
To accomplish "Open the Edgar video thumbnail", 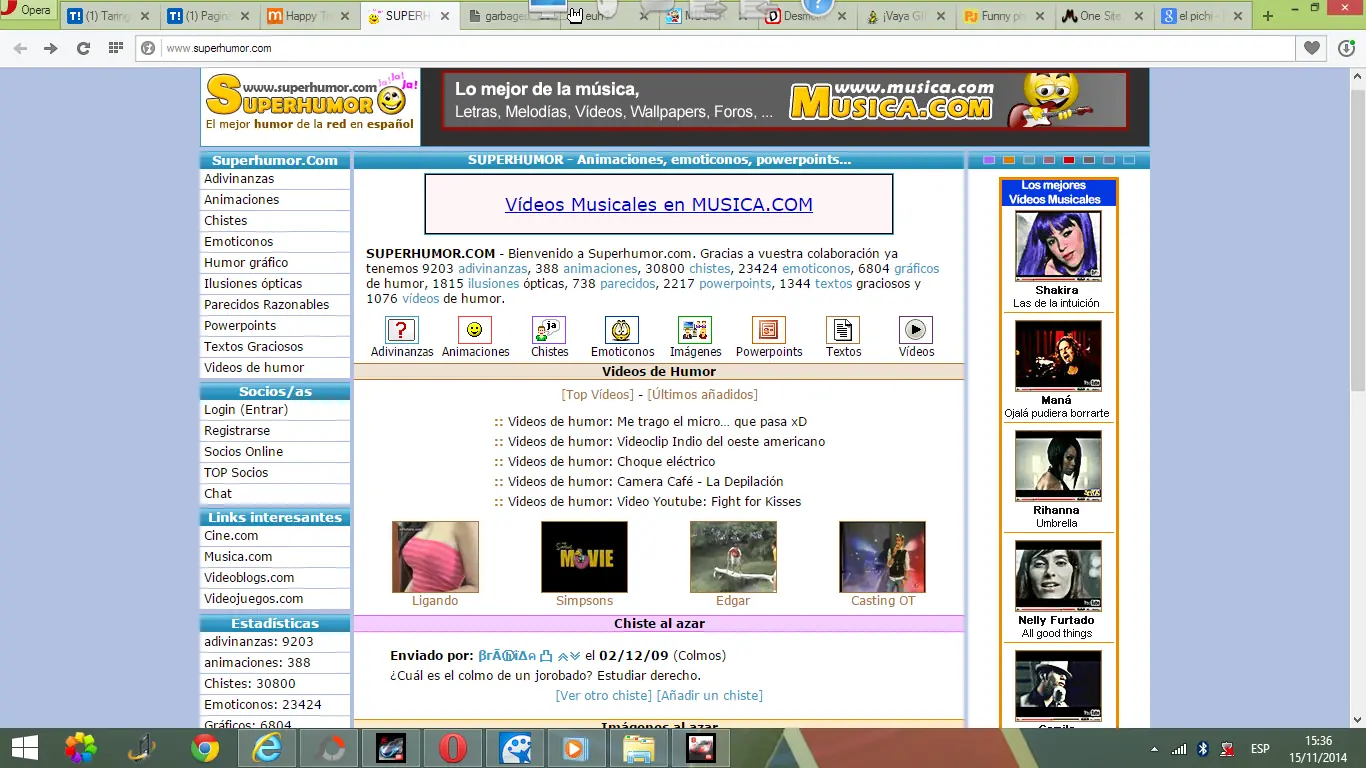I will coord(733,557).
